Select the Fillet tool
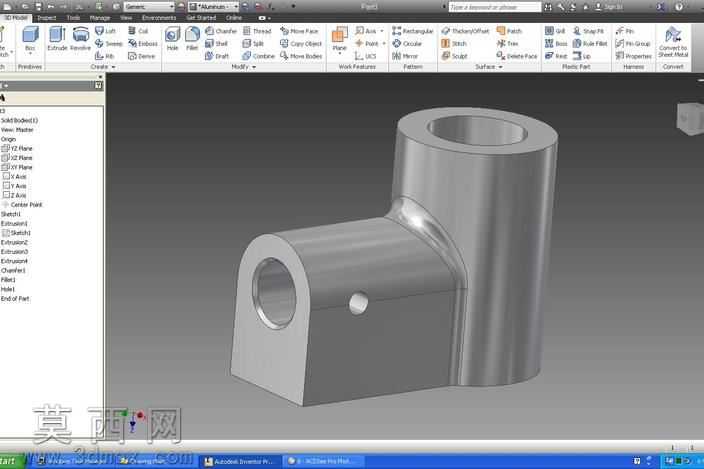704x469 pixels. click(x=192, y=39)
